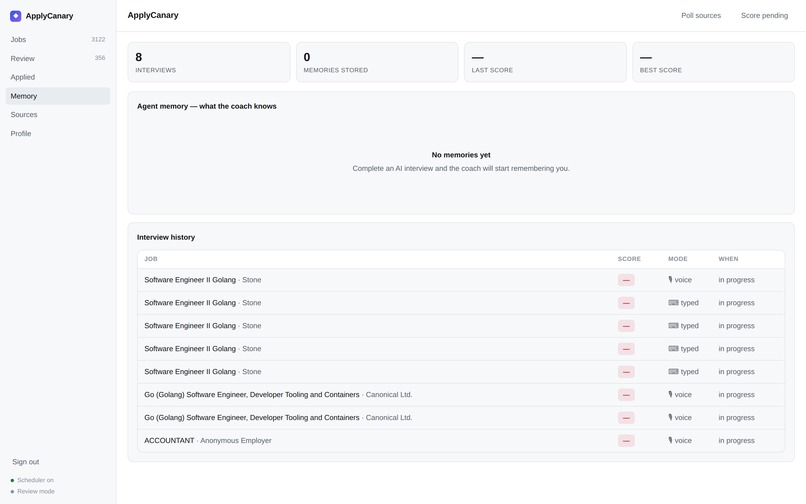This screenshot has width=806, height=504.
Task: Click the 'Interview history' heading
Action: (x=166, y=238)
